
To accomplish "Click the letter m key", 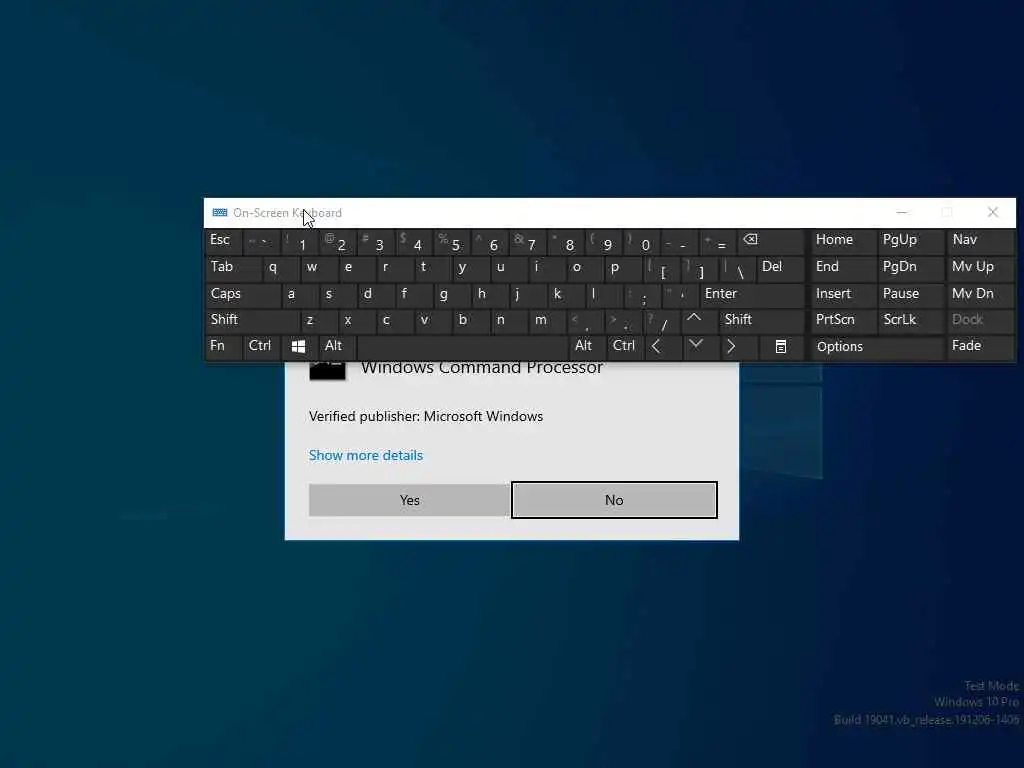I will tap(547, 320).
